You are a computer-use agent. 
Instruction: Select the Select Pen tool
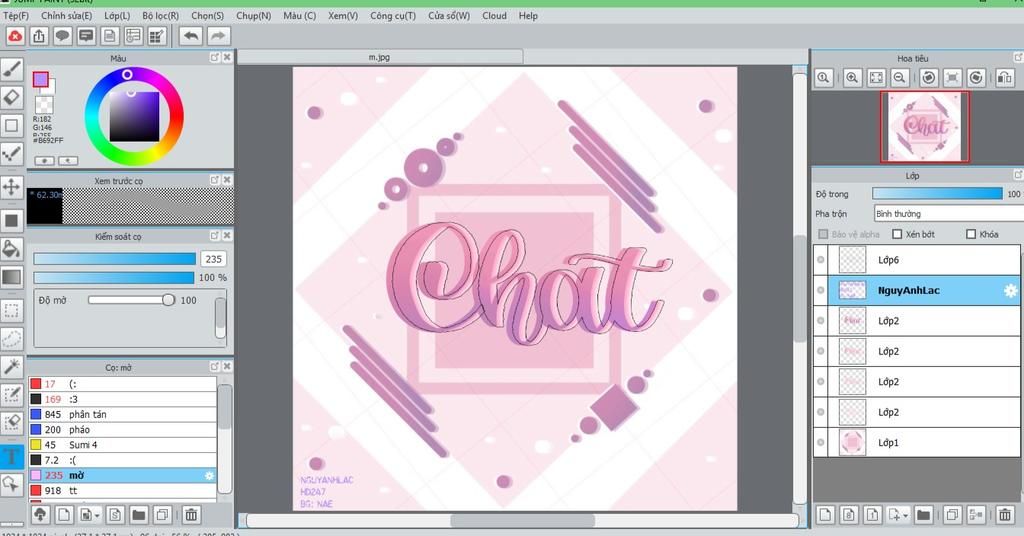(x=12, y=395)
